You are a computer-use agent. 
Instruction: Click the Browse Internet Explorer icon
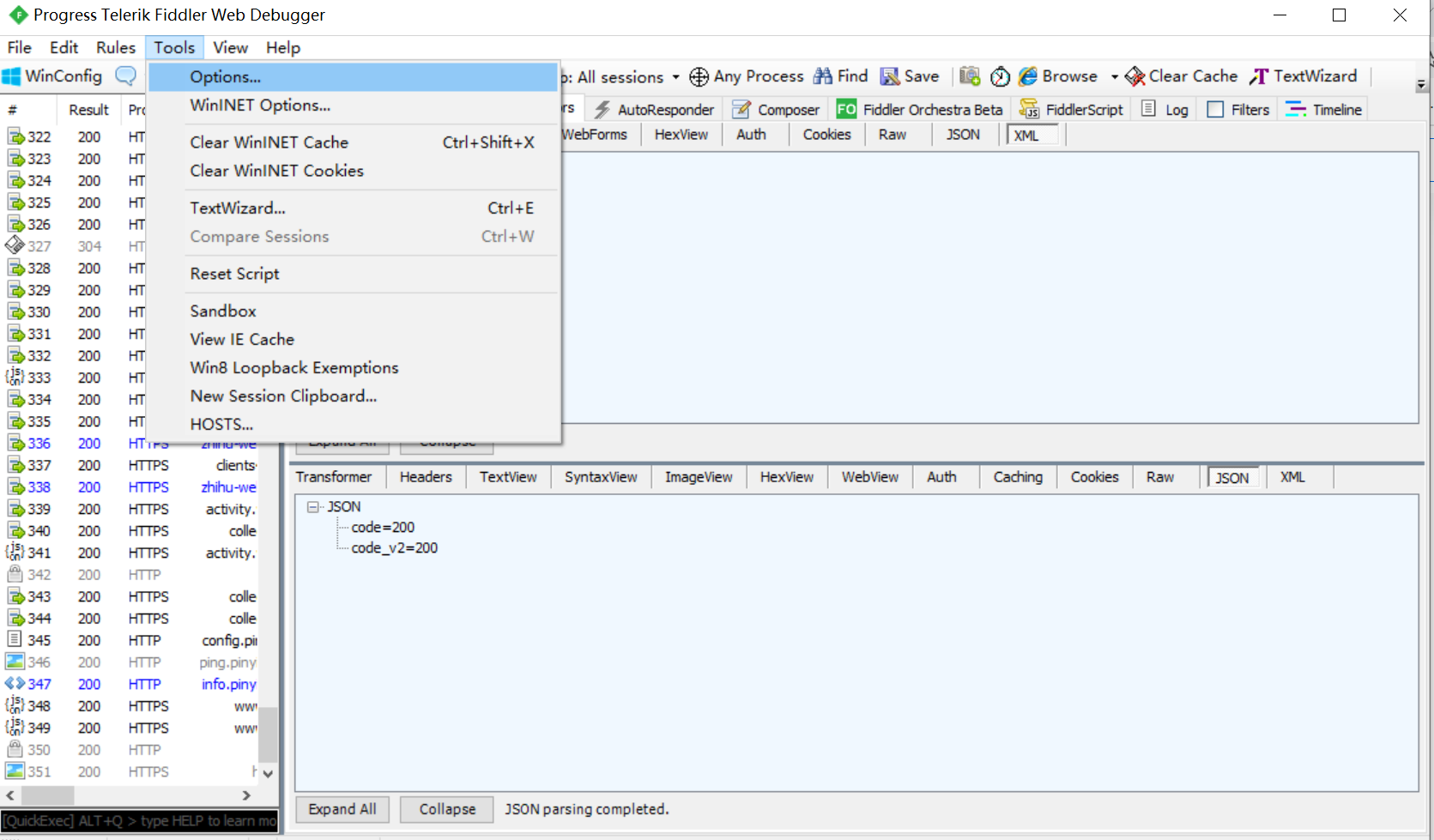1027,76
